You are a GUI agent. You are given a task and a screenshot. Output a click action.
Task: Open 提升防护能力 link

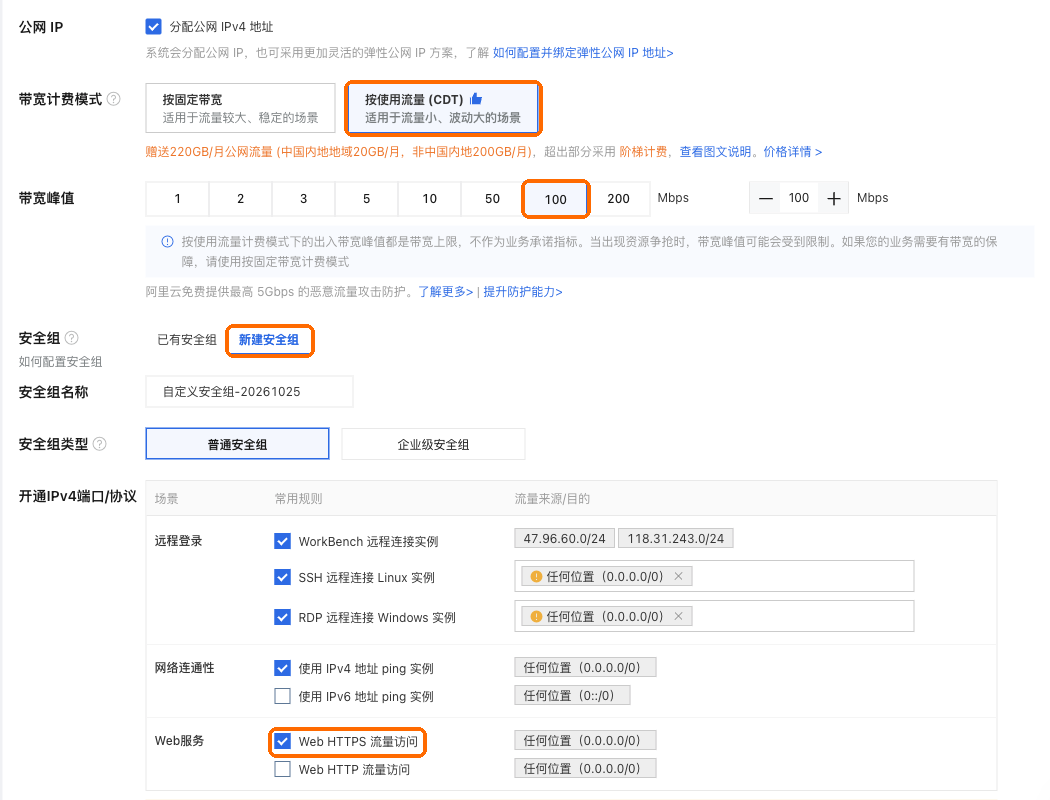point(522,292)
